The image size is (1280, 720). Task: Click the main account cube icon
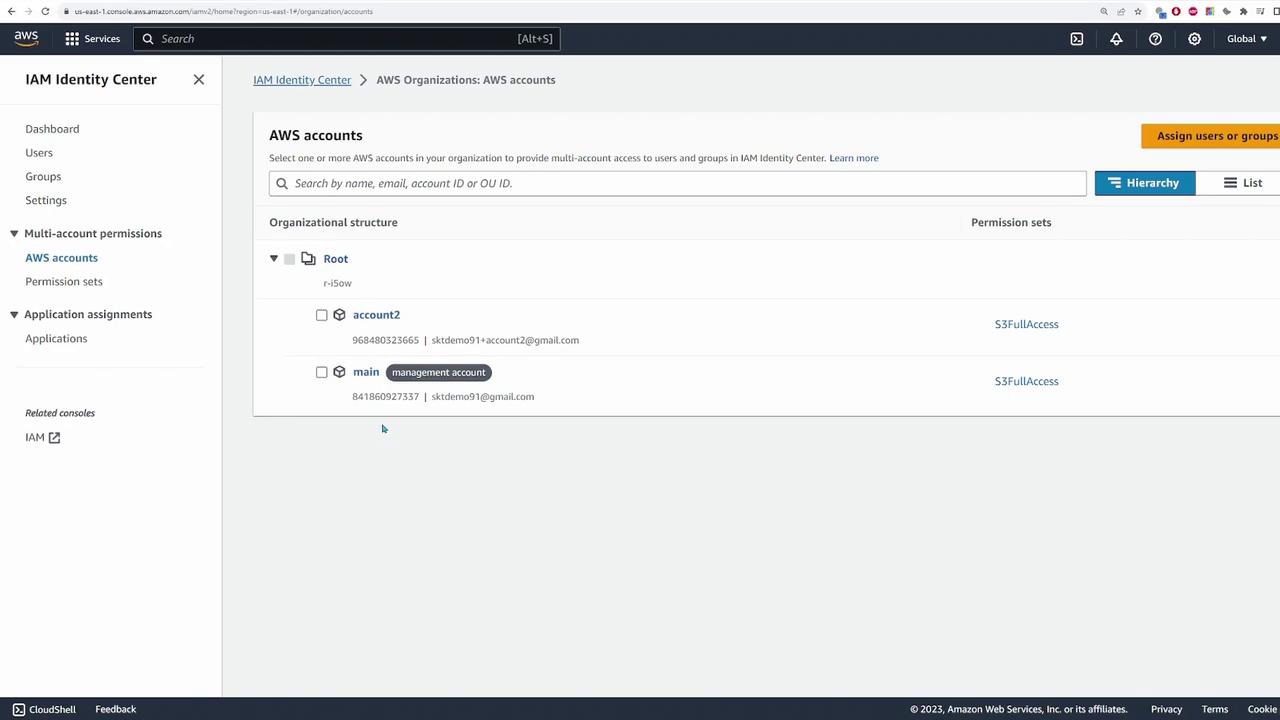(339, 372)
